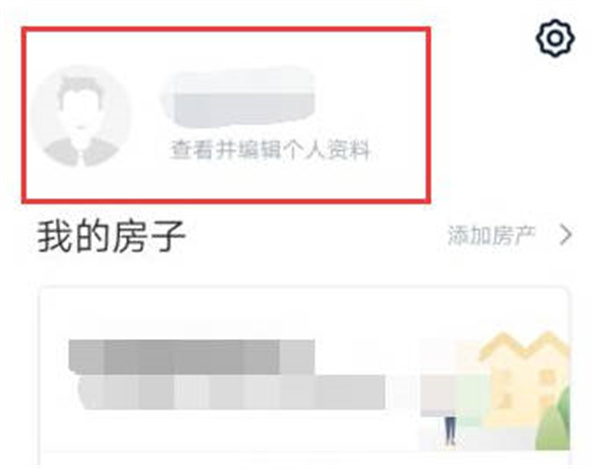Click the avatar's suit collar area

[x=81, y=153]
